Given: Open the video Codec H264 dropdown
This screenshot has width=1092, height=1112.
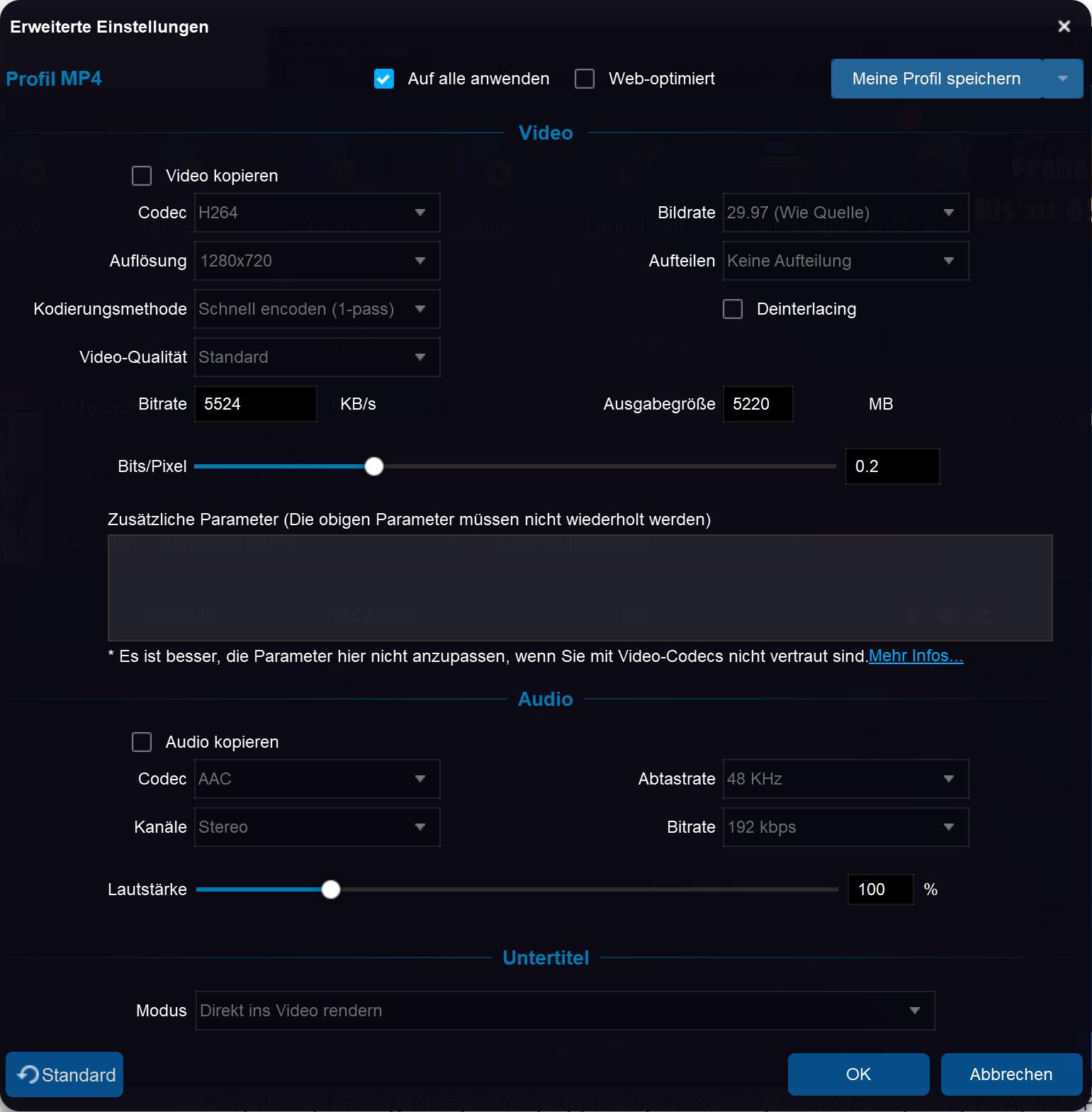Looking at the screenshot, I should 317,213.
